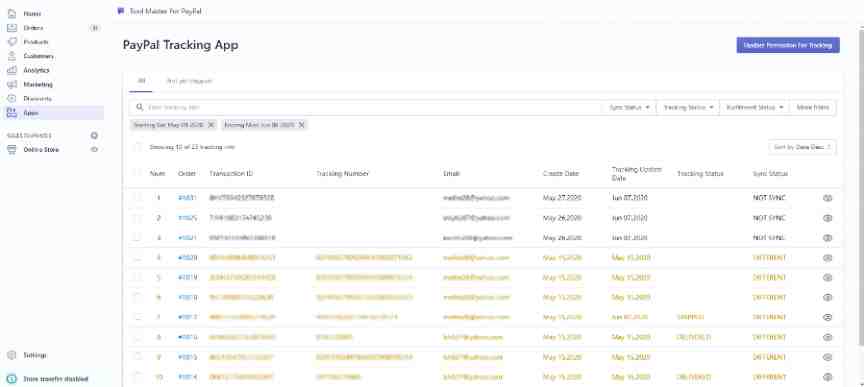864x387 pixels.
Task: Open the Customers page
Action: point(39,56)
